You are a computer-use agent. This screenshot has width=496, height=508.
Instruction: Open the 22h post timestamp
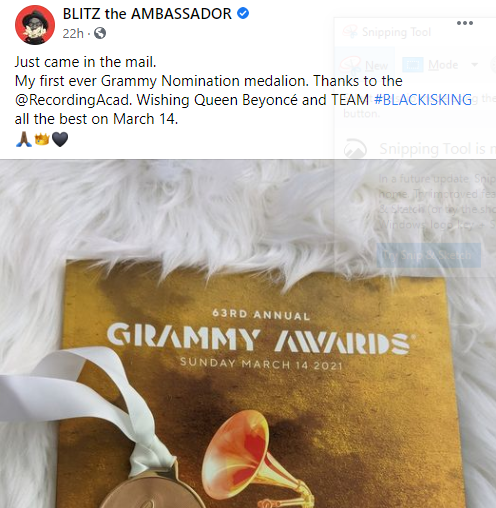pyautogui.click(x=73, y=33)
